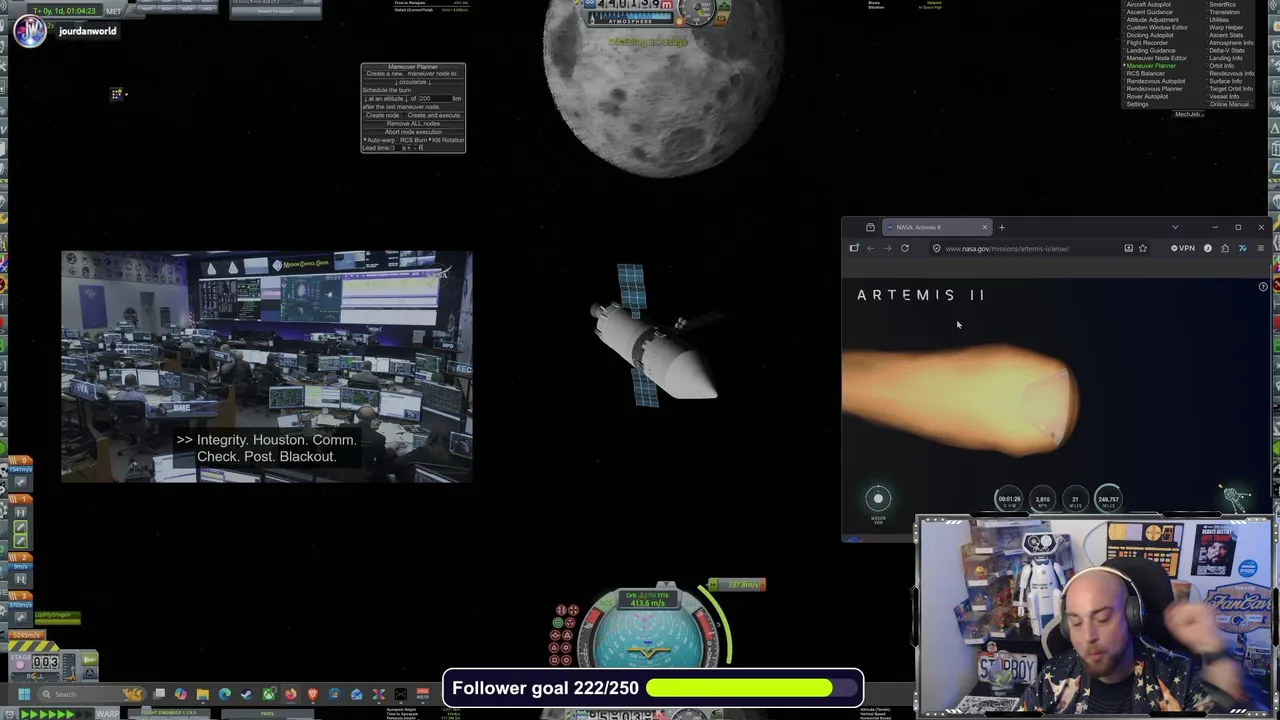Viewport: 1280px width, 720px height.
Task: Toggle Maneuver Node Editor window
Action: point(1156,58)
